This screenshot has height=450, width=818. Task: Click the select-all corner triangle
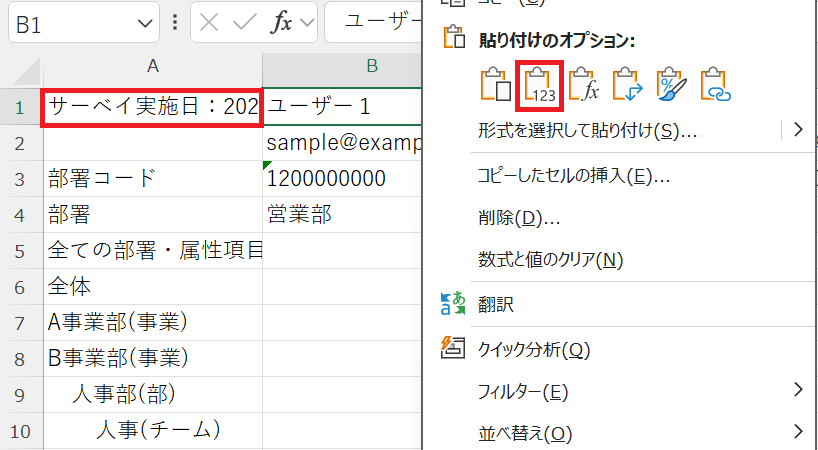coord(25,71)
